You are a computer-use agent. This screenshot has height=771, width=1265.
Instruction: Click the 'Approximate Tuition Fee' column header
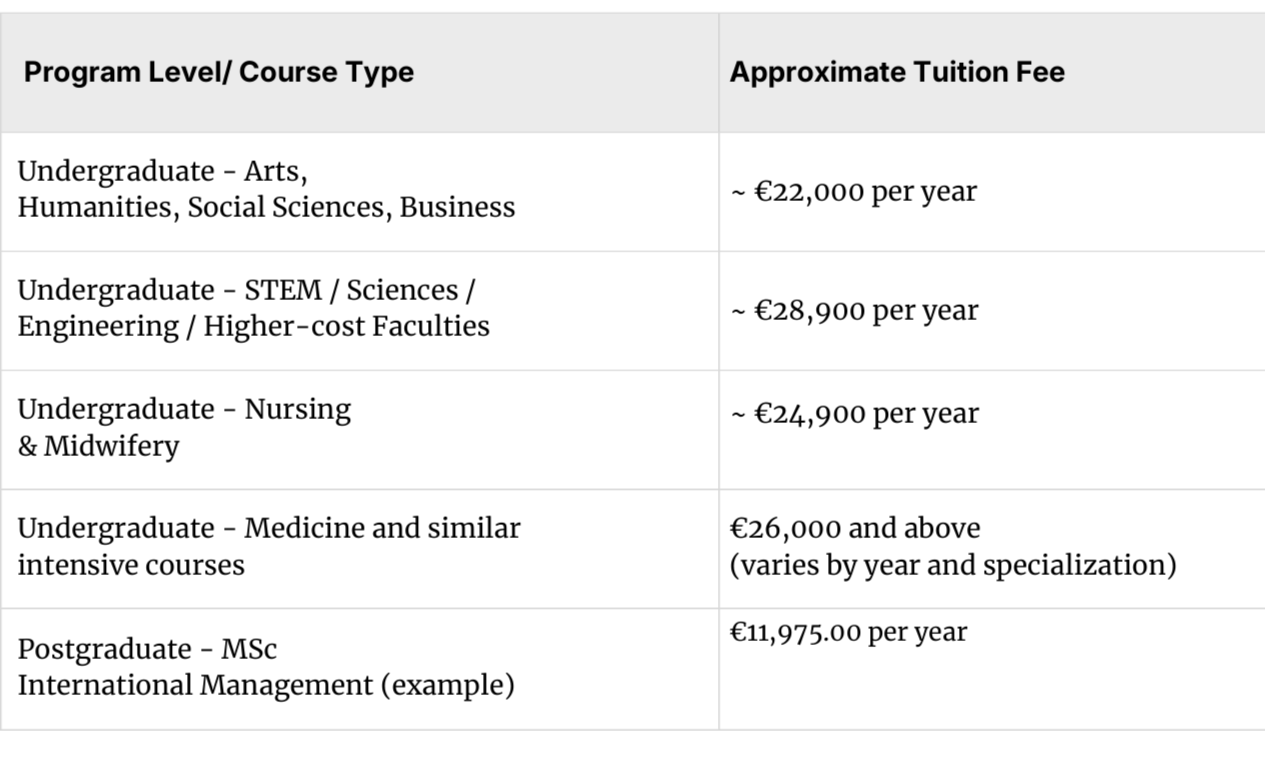pos(897,72)
